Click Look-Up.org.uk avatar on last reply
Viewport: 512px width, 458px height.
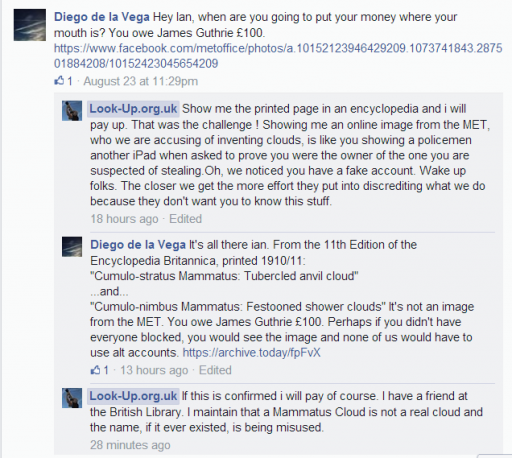point(72,398)
